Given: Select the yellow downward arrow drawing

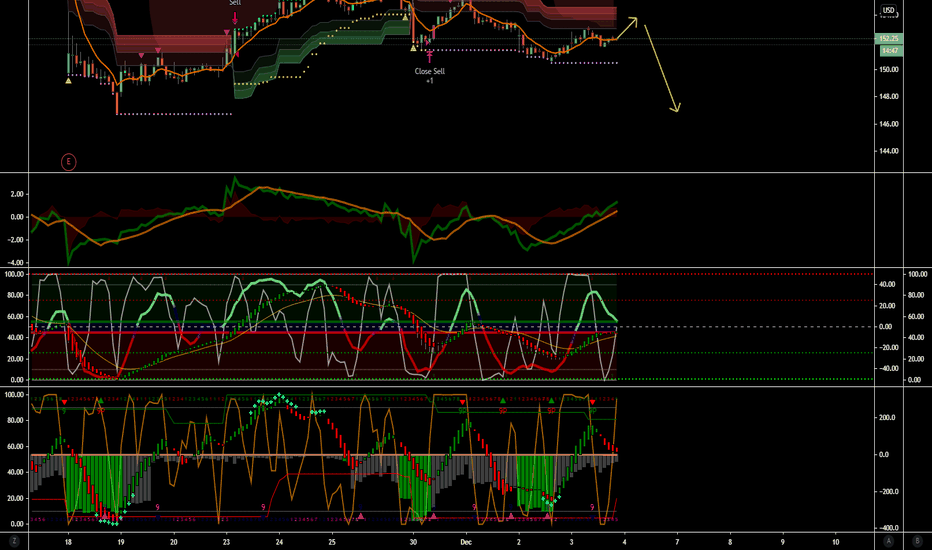Looking at the screenshot, I should [662, 68].
